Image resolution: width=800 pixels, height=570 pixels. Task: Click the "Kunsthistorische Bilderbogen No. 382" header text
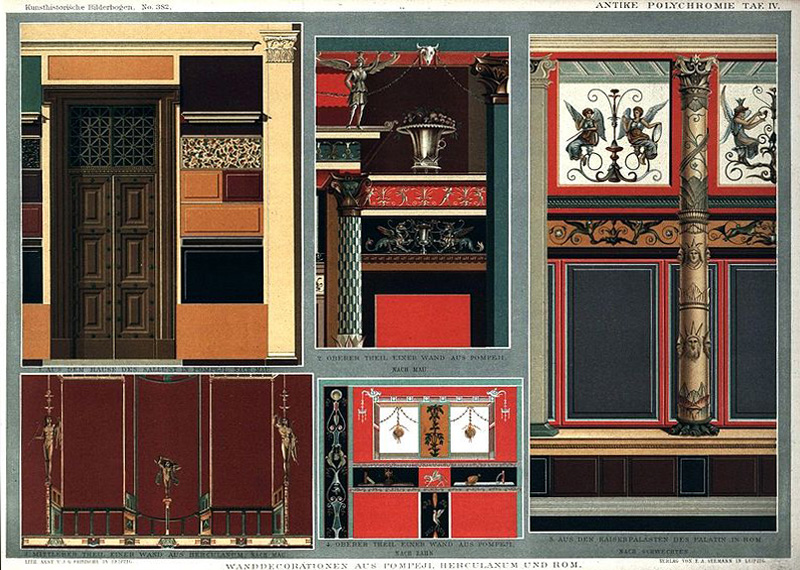tap(85, 8)
